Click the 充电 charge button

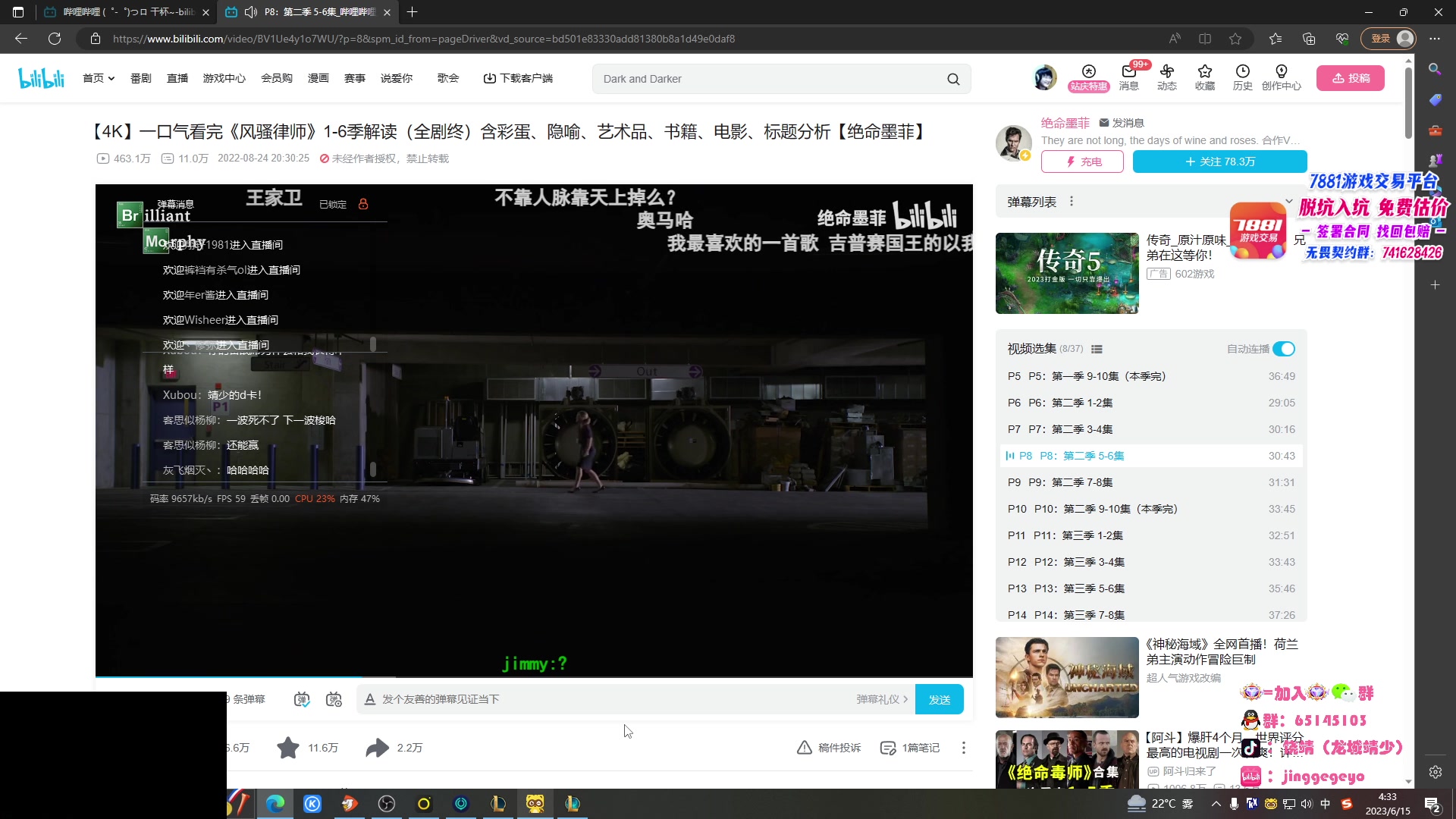coord(1082,162)
